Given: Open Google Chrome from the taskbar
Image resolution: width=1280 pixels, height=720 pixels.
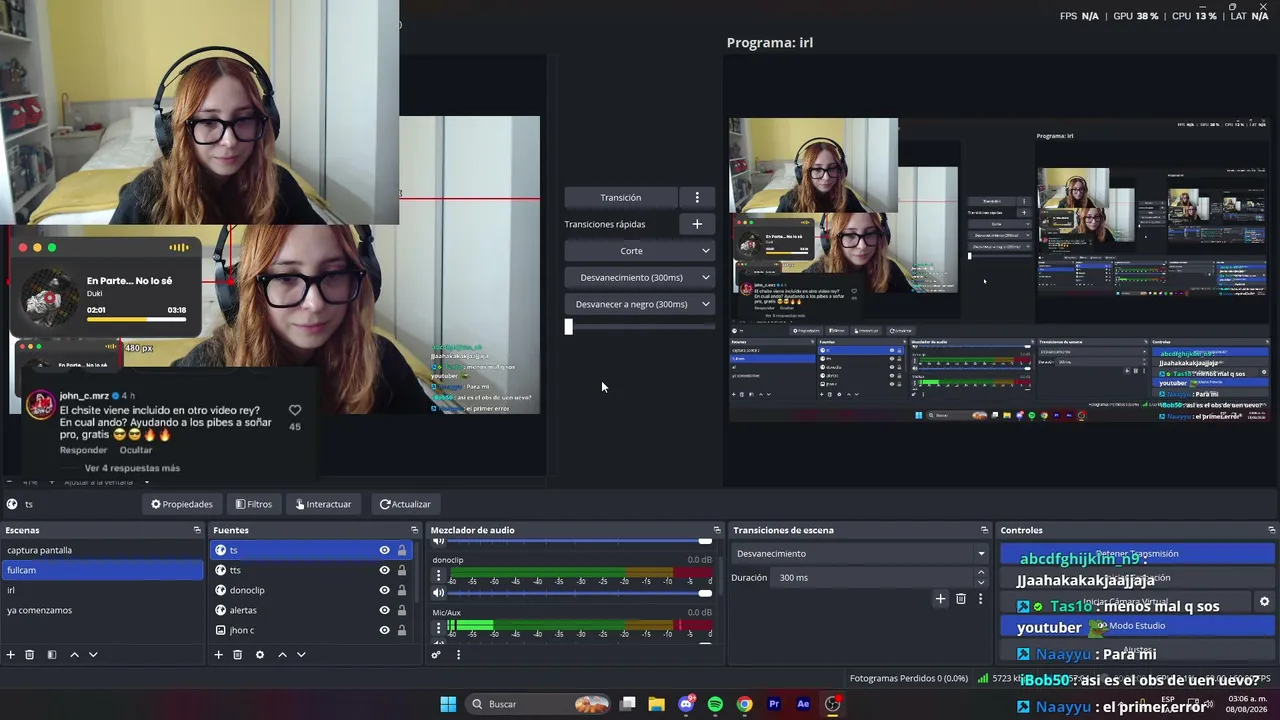Looking at the screenshot, I should tap(744, 704).
